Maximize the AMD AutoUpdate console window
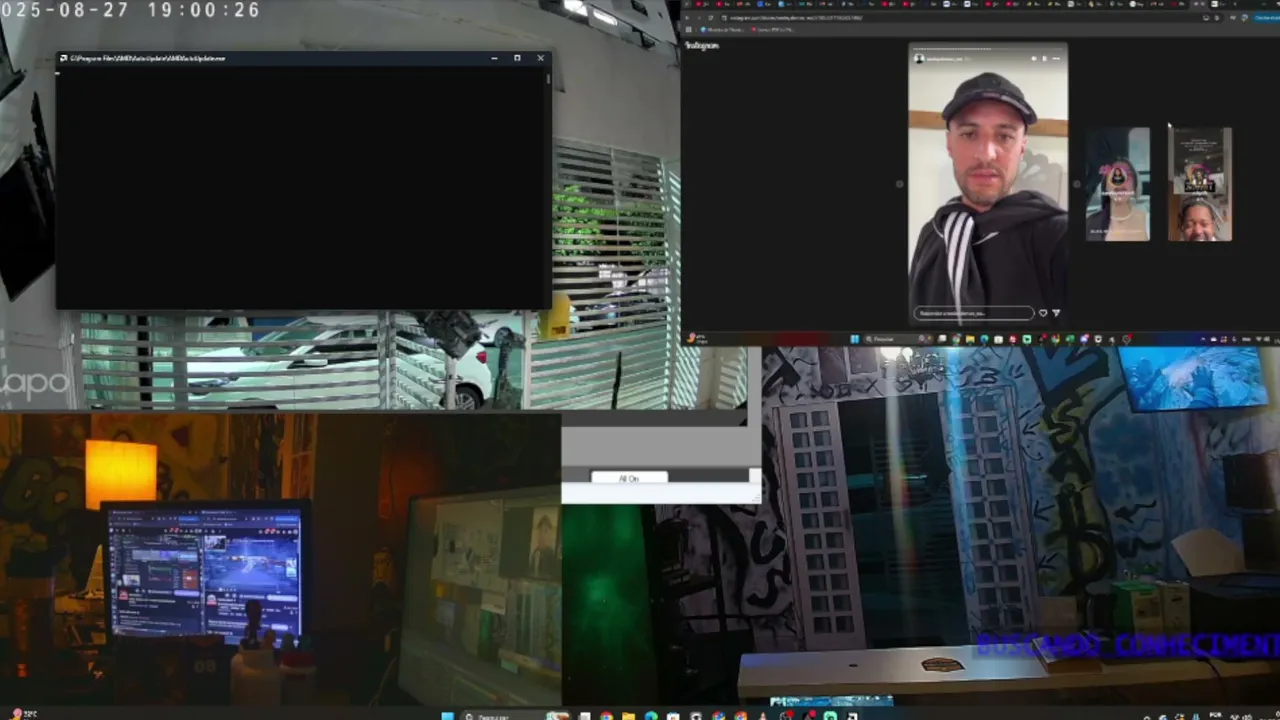 point(517,58)
